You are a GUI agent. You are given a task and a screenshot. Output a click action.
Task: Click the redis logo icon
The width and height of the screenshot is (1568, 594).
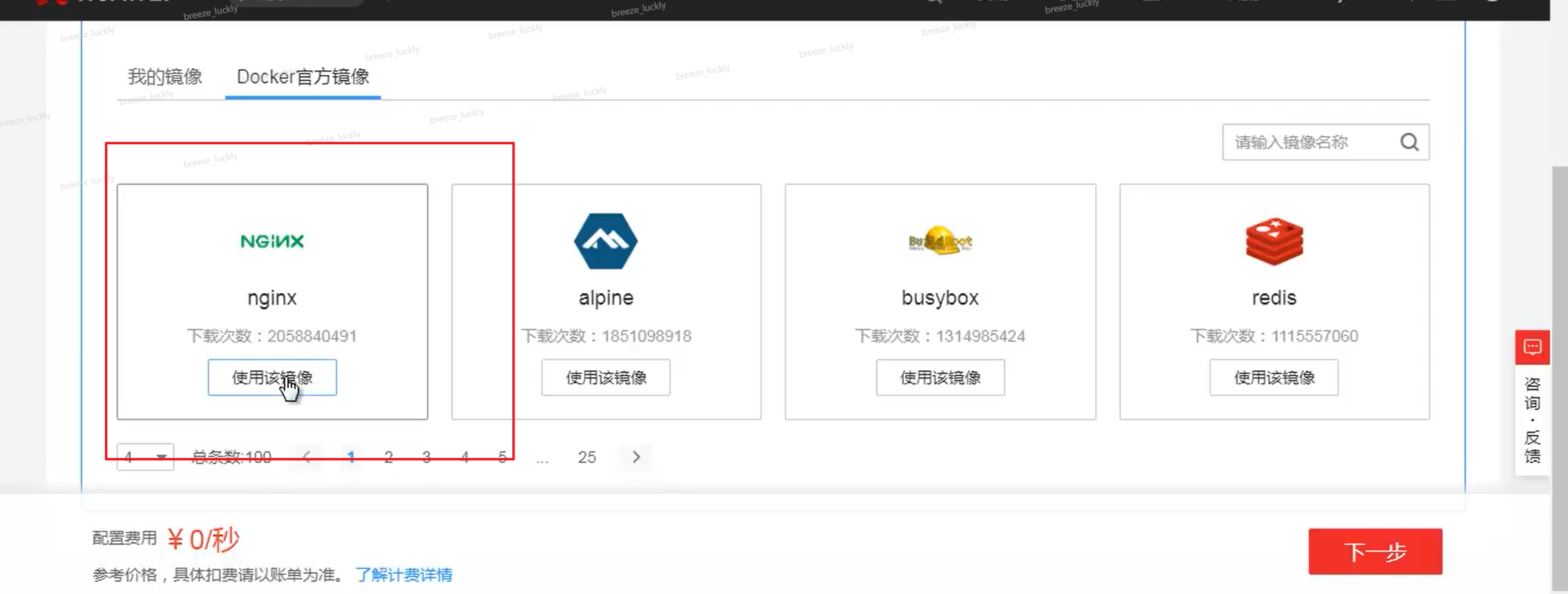[x=1274, y=241]
